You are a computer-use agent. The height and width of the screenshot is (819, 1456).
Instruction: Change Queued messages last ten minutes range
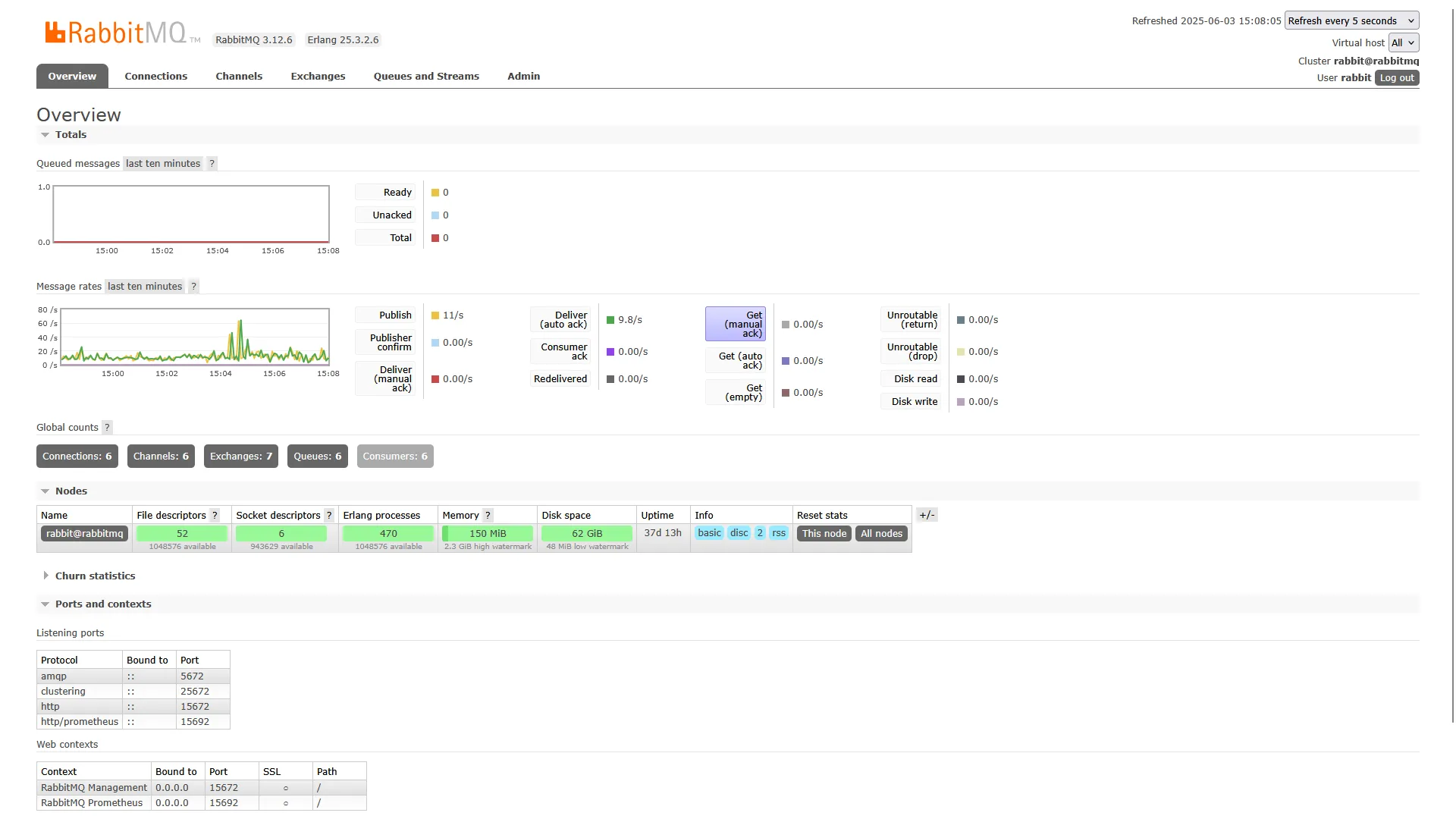(x=163, y=164)
